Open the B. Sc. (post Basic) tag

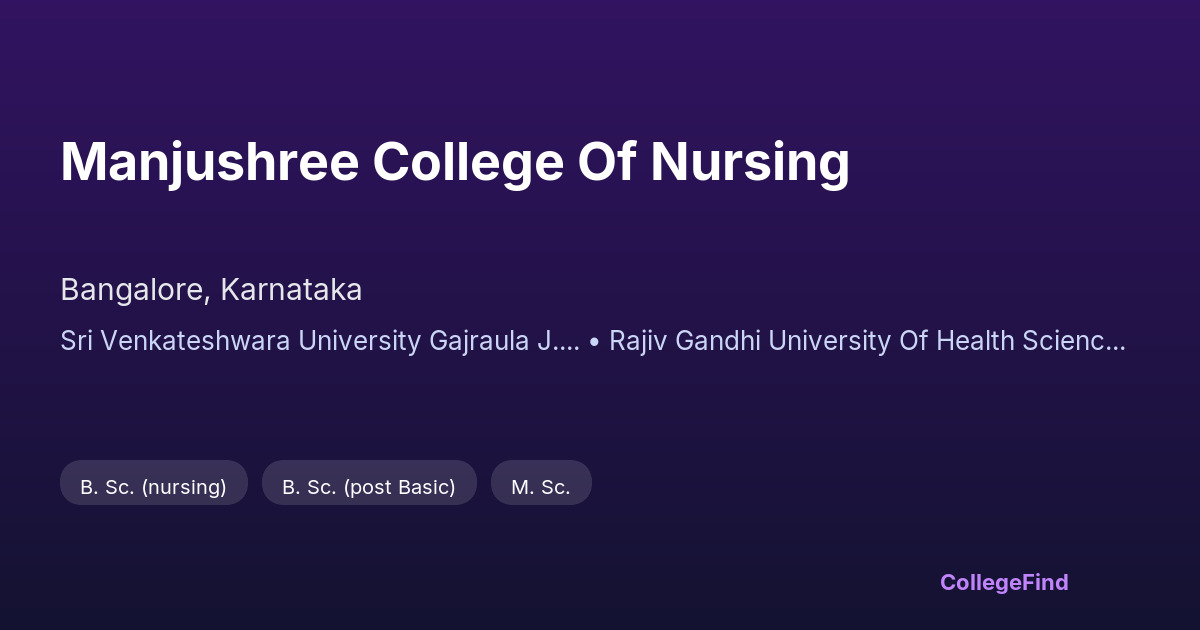(369, 487)
